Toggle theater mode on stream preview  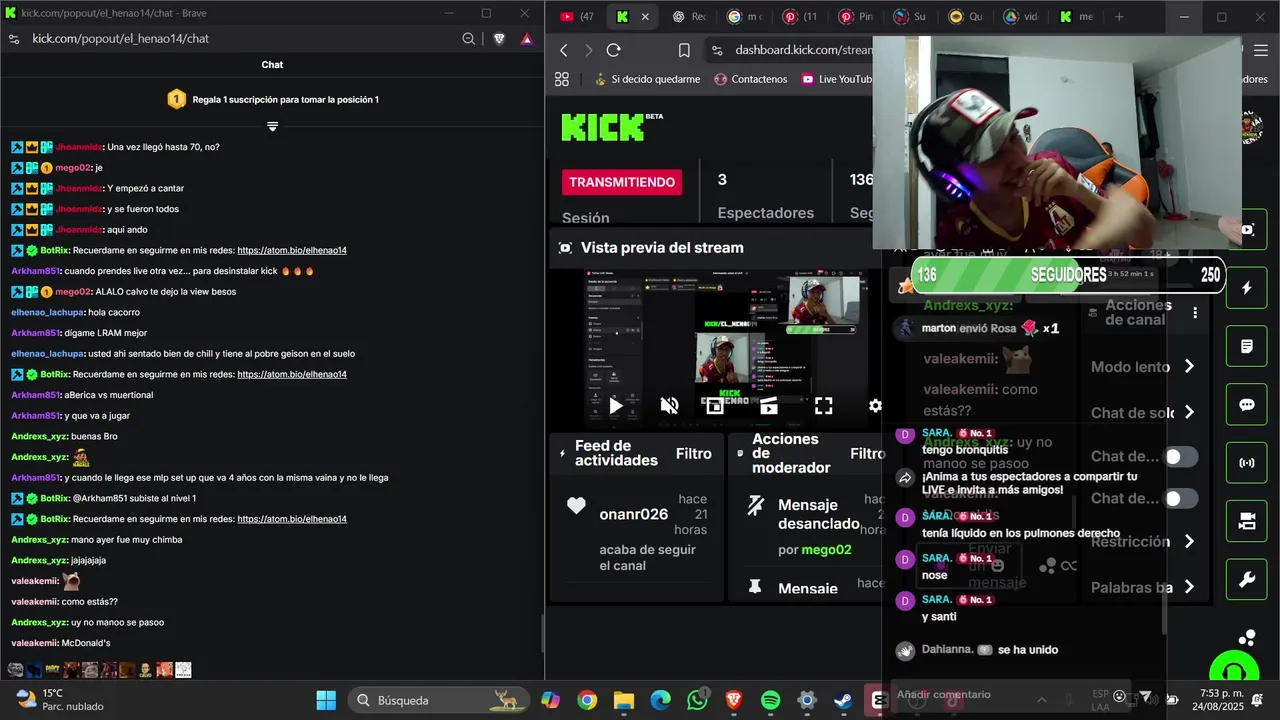pos(769,406)
